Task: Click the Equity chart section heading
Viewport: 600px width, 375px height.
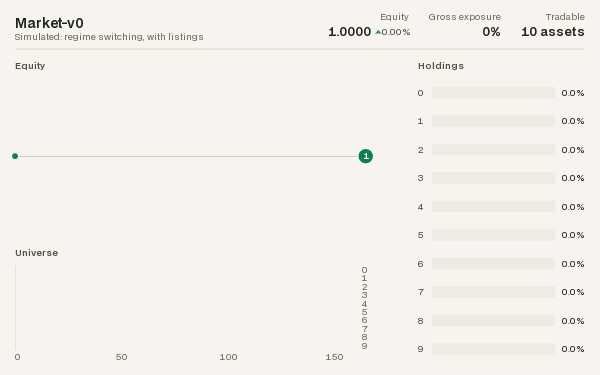Action: coord(30,66)
